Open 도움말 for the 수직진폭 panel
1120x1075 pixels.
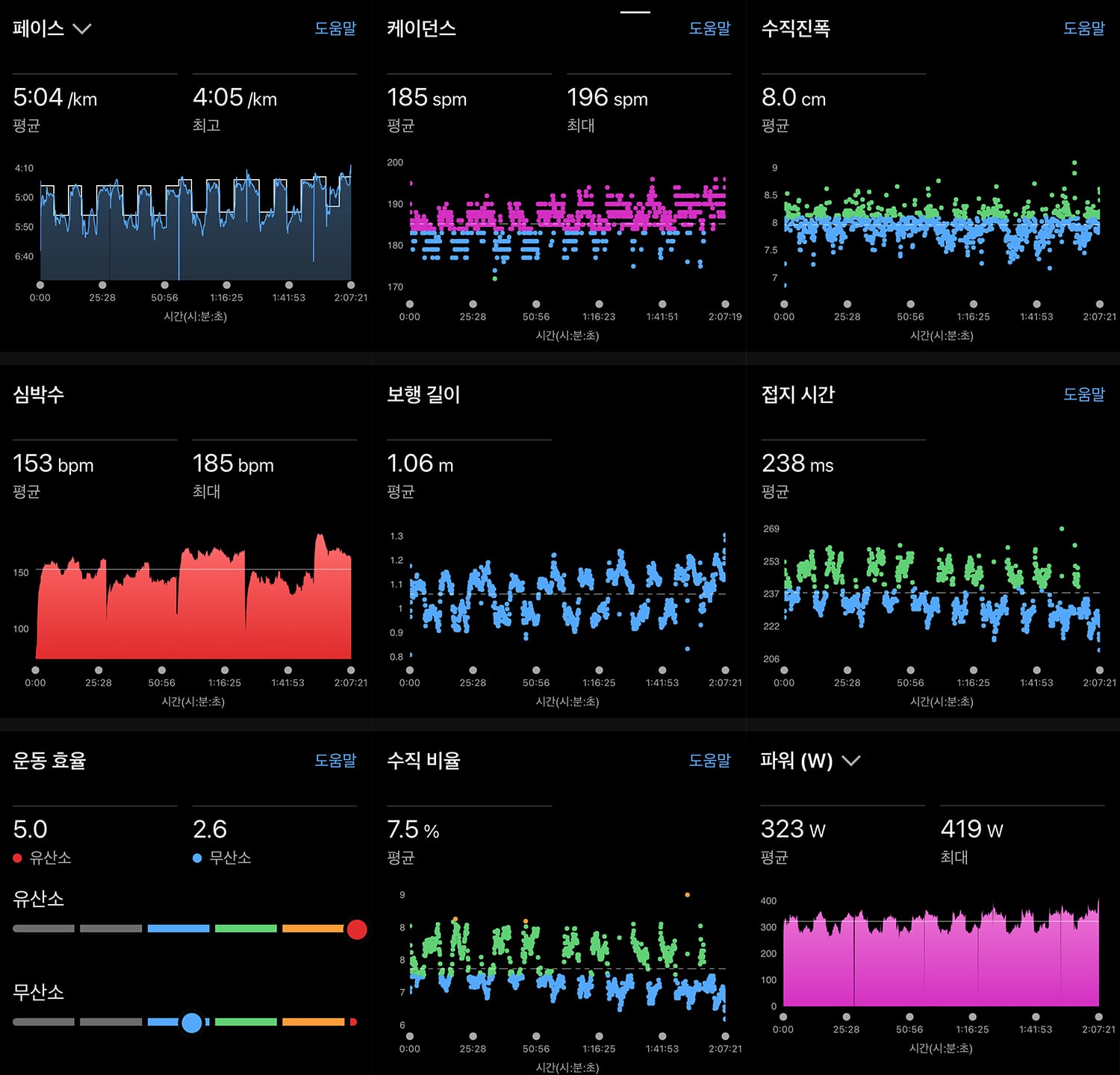[x=1083, y=28]
